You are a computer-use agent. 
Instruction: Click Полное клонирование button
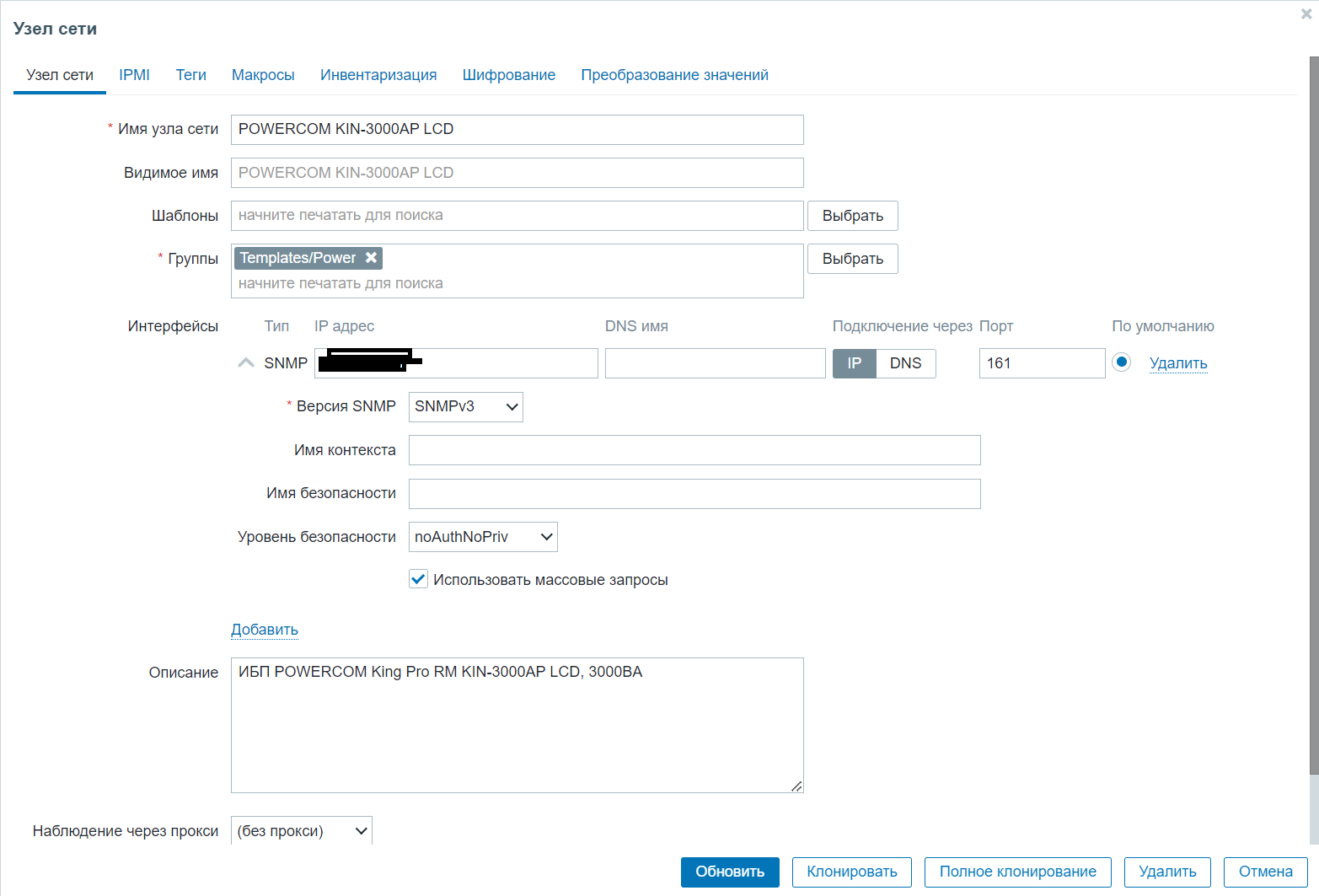click(1018, 872)
